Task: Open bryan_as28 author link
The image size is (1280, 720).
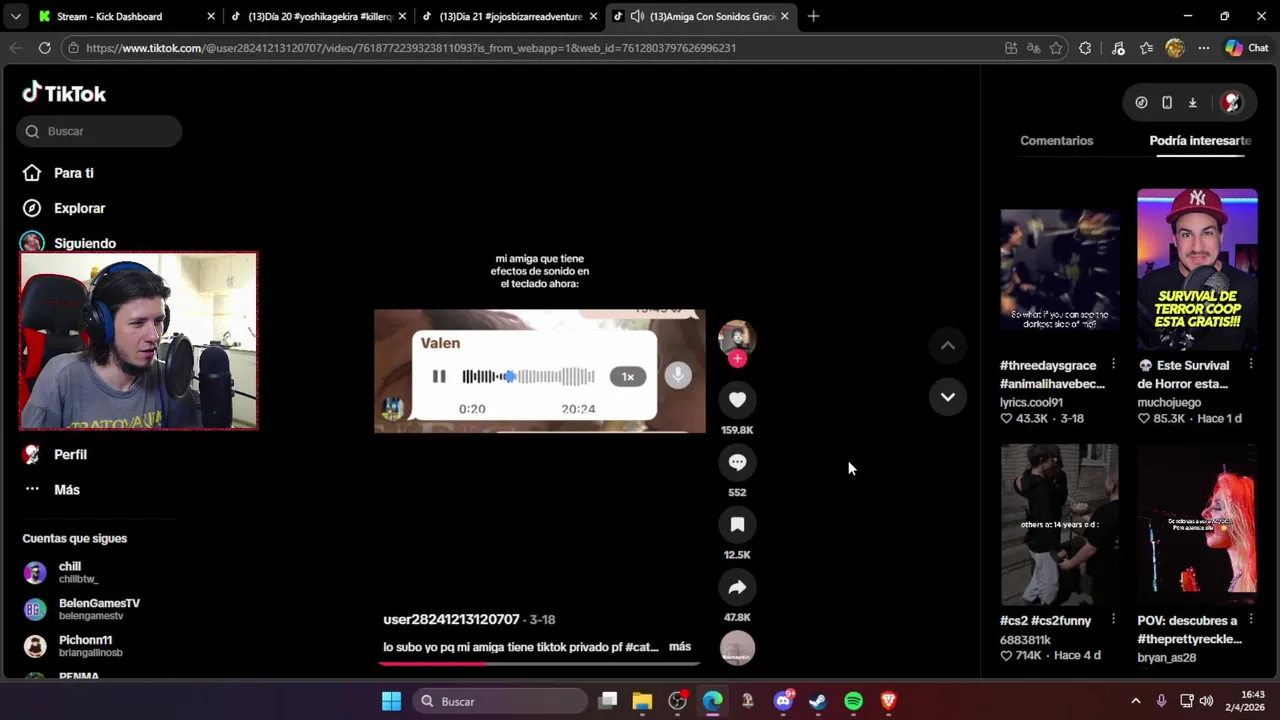Action: pos(1167,658)
